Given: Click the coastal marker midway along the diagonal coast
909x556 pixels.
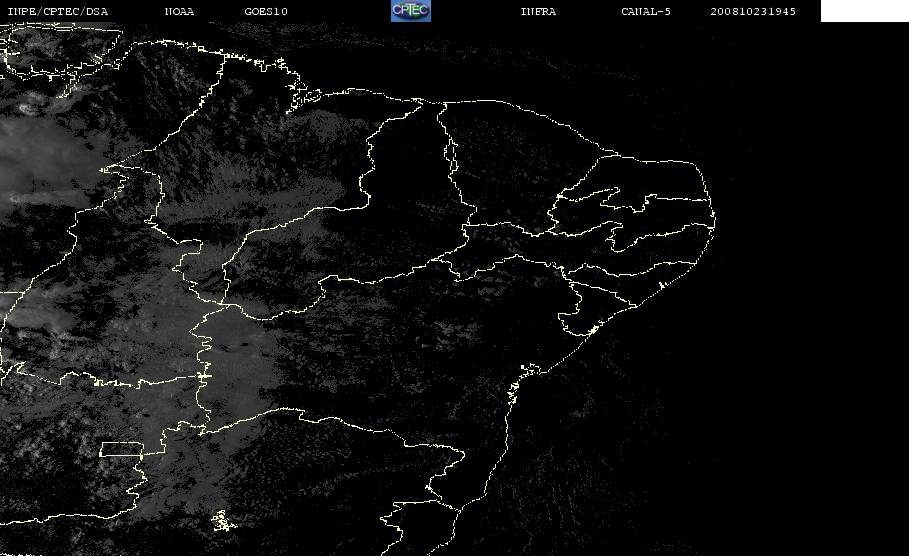Looking at the screenshot, I should (x=593, y=330).
